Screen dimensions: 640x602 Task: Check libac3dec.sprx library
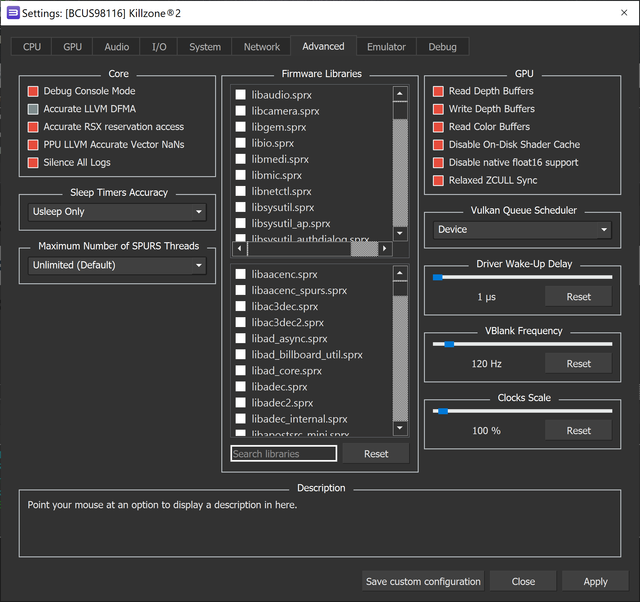[x=241, y=306]
